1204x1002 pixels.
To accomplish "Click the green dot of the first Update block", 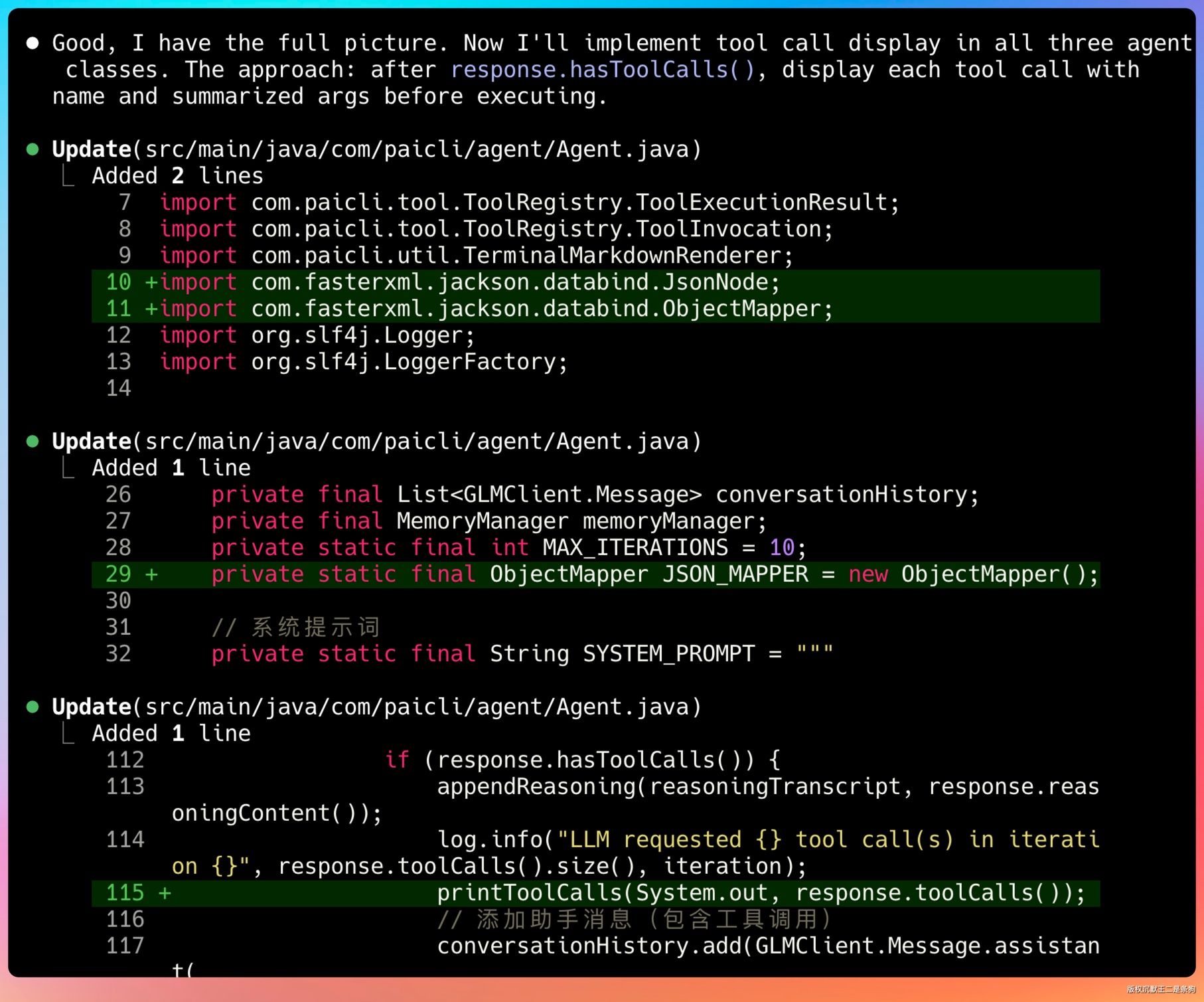I will click(x=33, y=149).
